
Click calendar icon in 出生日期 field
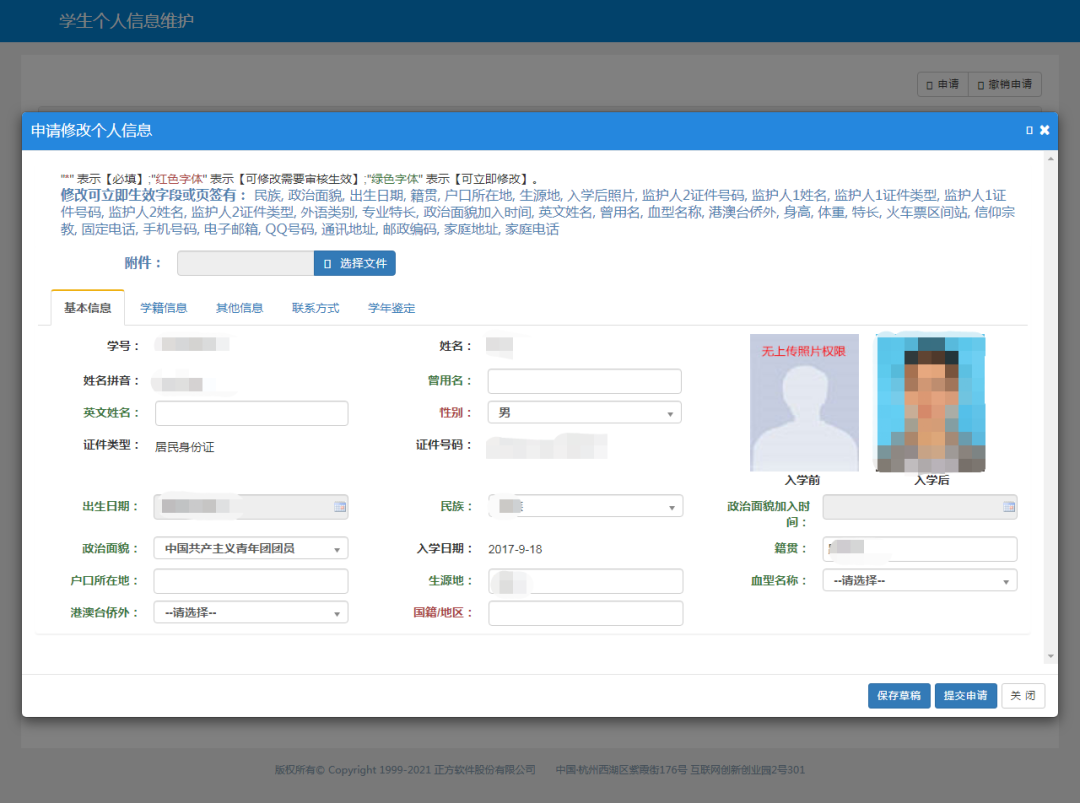tap(339, 507)
